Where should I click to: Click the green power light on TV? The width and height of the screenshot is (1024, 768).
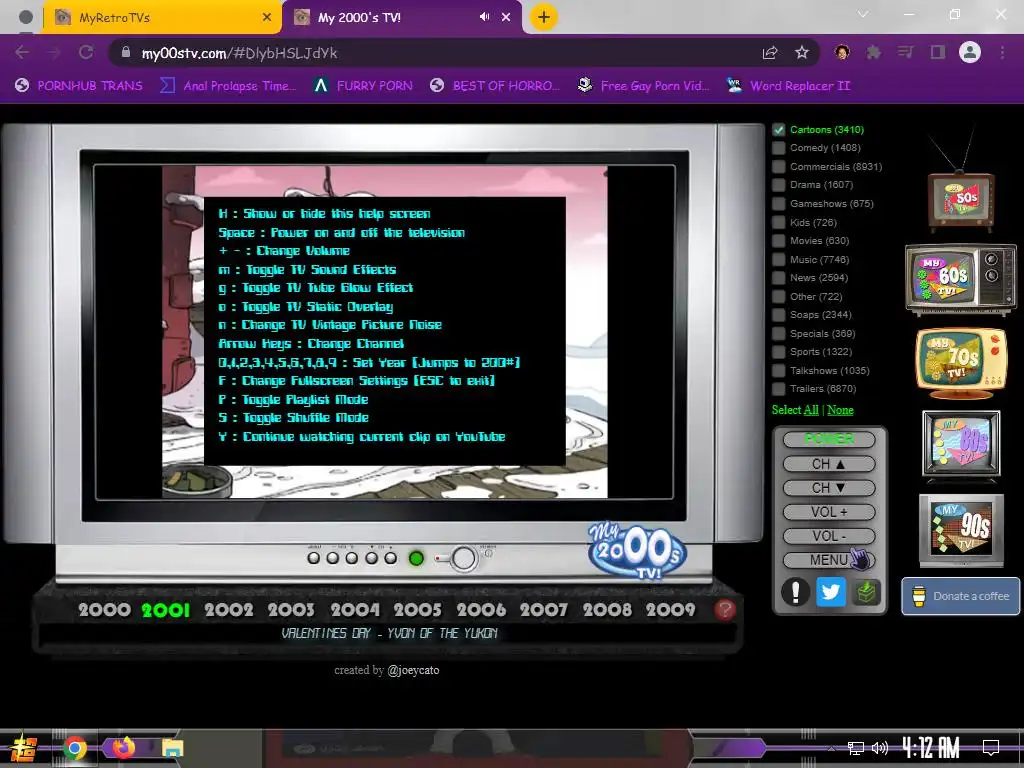pyautogui.click(x=416, y=558)
